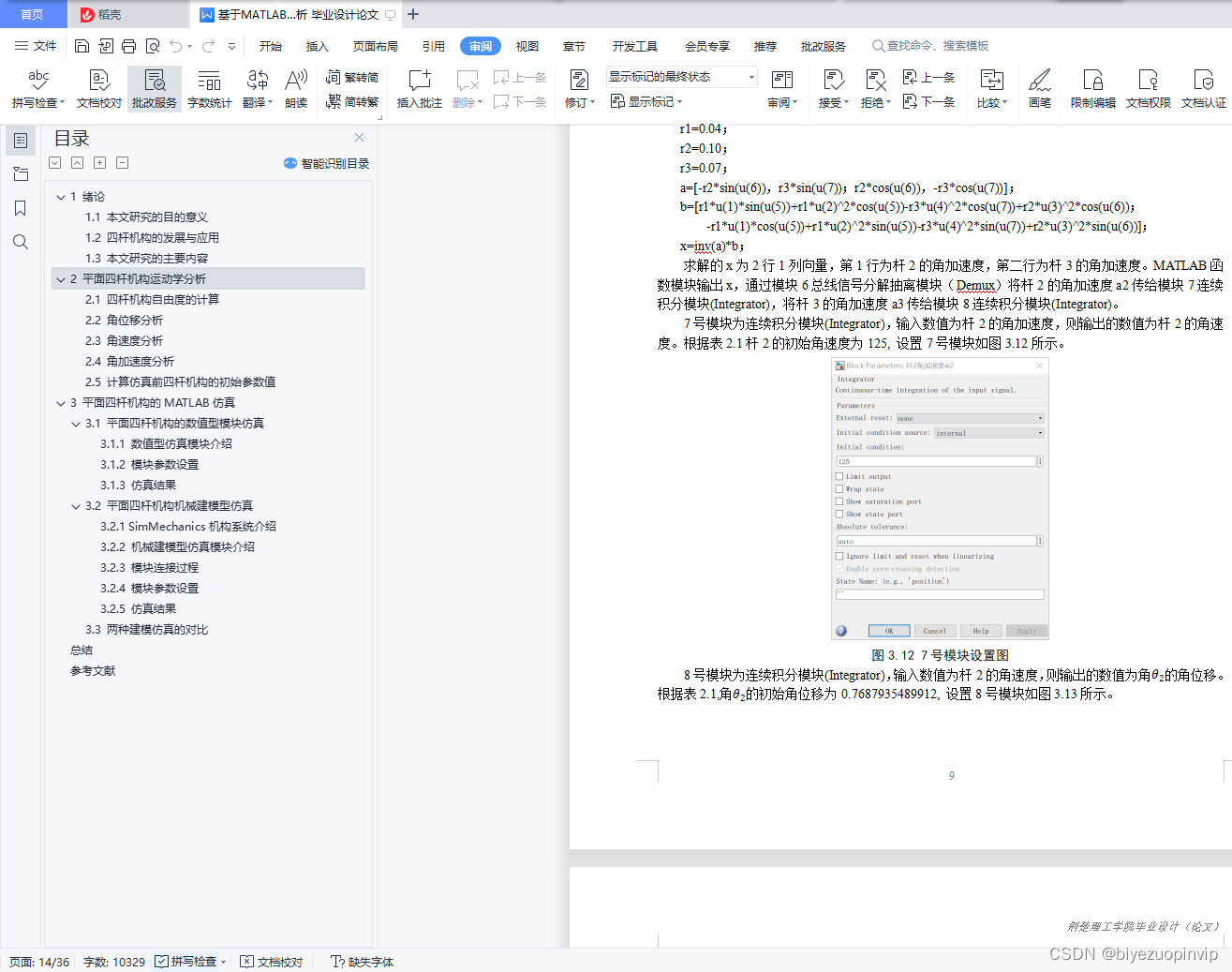Click the 智能识别目录 link
1232x972 pixels.
[x=327, y=163]
